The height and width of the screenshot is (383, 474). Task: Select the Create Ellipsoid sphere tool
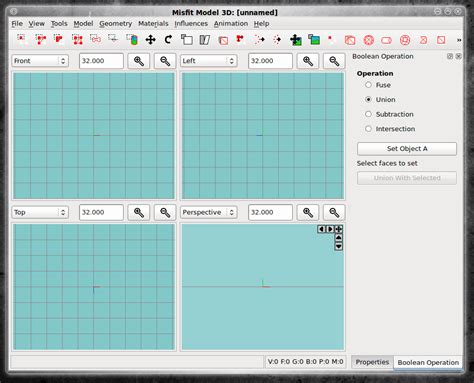click(x=368, y=40)
